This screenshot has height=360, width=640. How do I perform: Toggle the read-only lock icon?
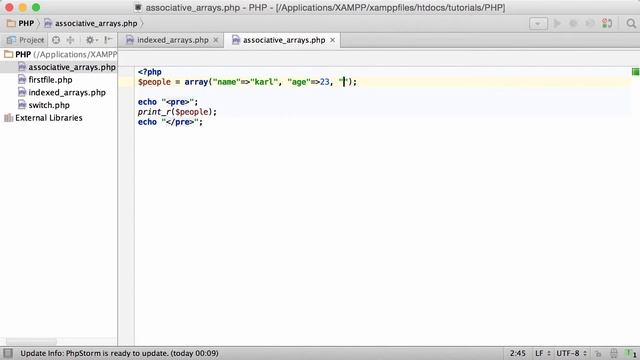(x=598, y=353)
